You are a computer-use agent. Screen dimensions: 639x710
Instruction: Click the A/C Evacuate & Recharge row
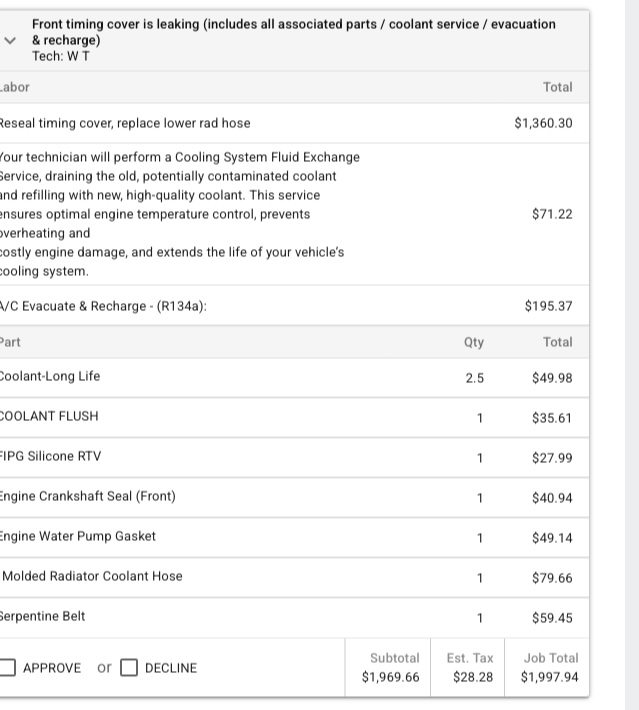(104, 306)
